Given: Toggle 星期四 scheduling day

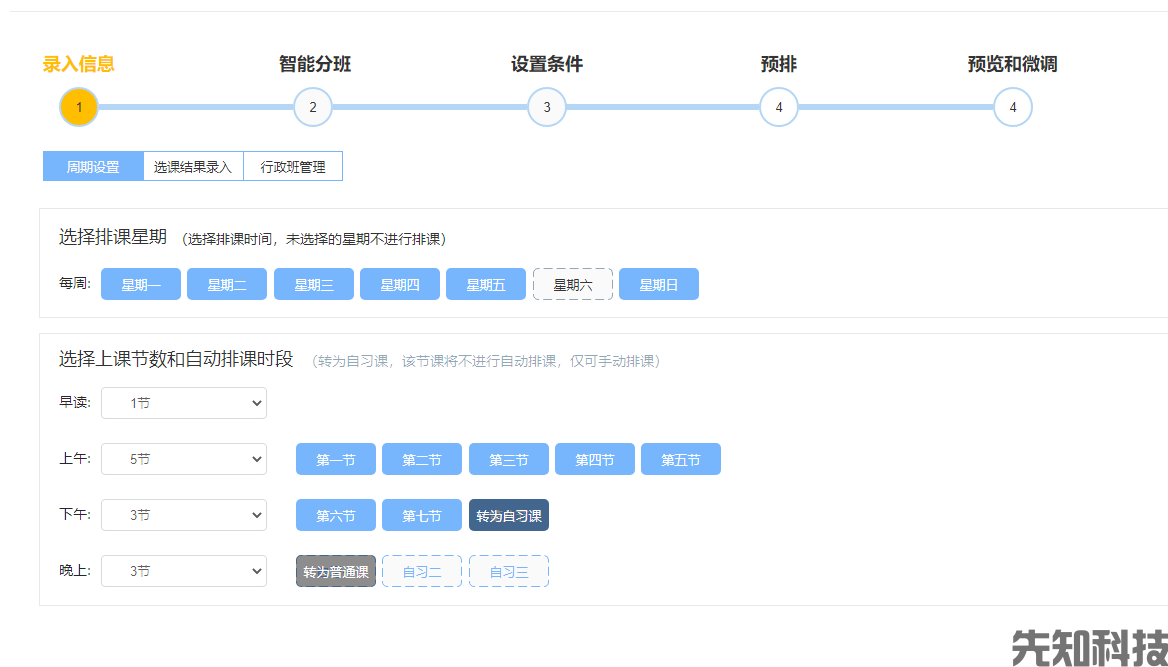Looking at the screenshot, I should pyautogui.click(x=400, y=285).
